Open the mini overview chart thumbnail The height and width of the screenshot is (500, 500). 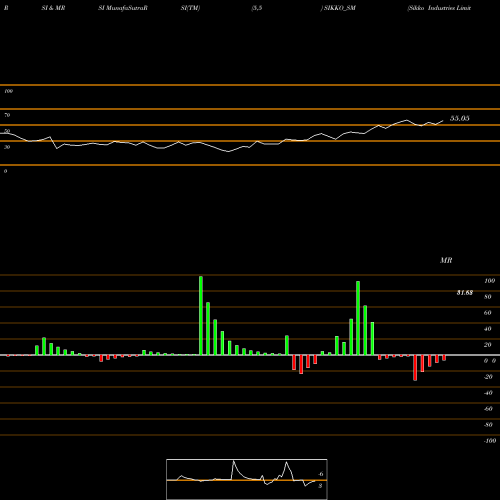(x=247, y=479)
